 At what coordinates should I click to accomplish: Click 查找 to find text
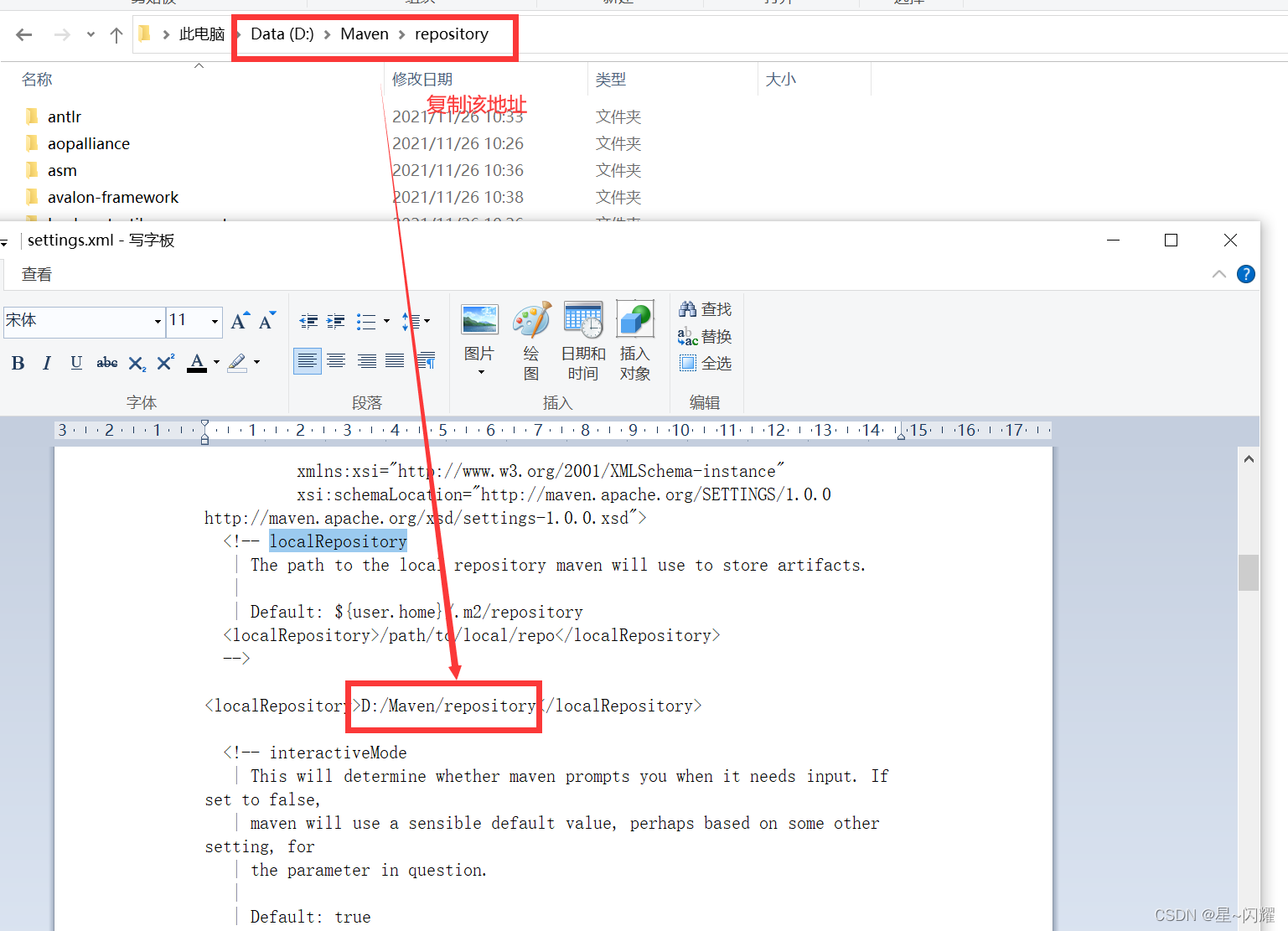pyautogui.click(x=705, y=309)
